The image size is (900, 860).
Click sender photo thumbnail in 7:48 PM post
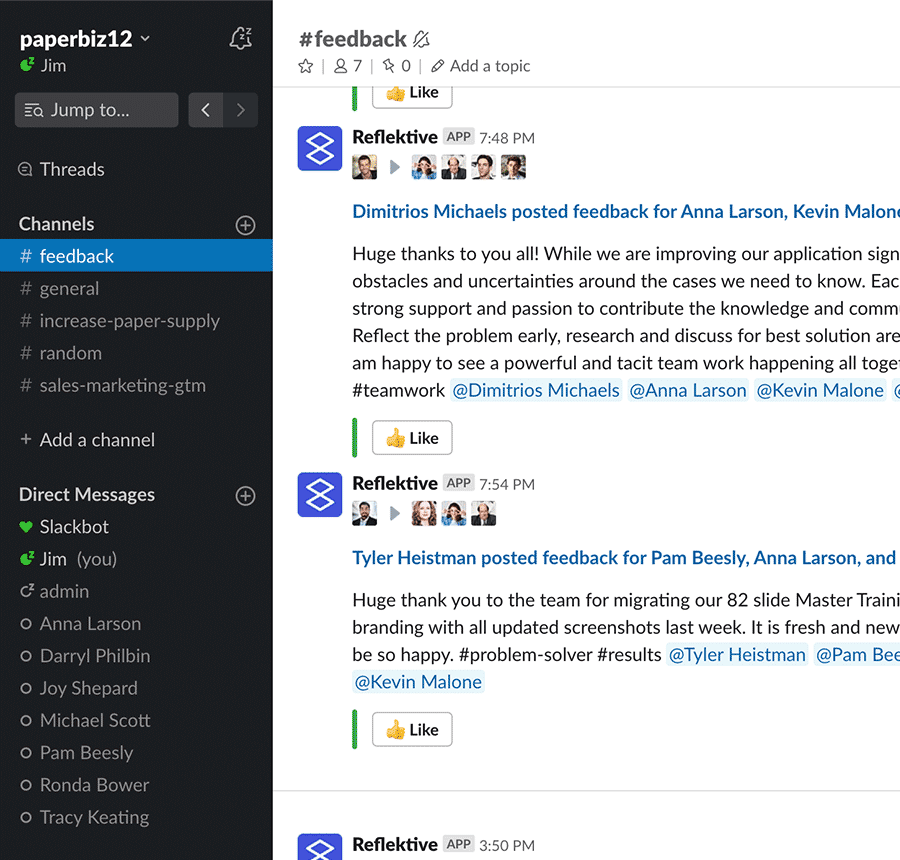click(364, 167)
